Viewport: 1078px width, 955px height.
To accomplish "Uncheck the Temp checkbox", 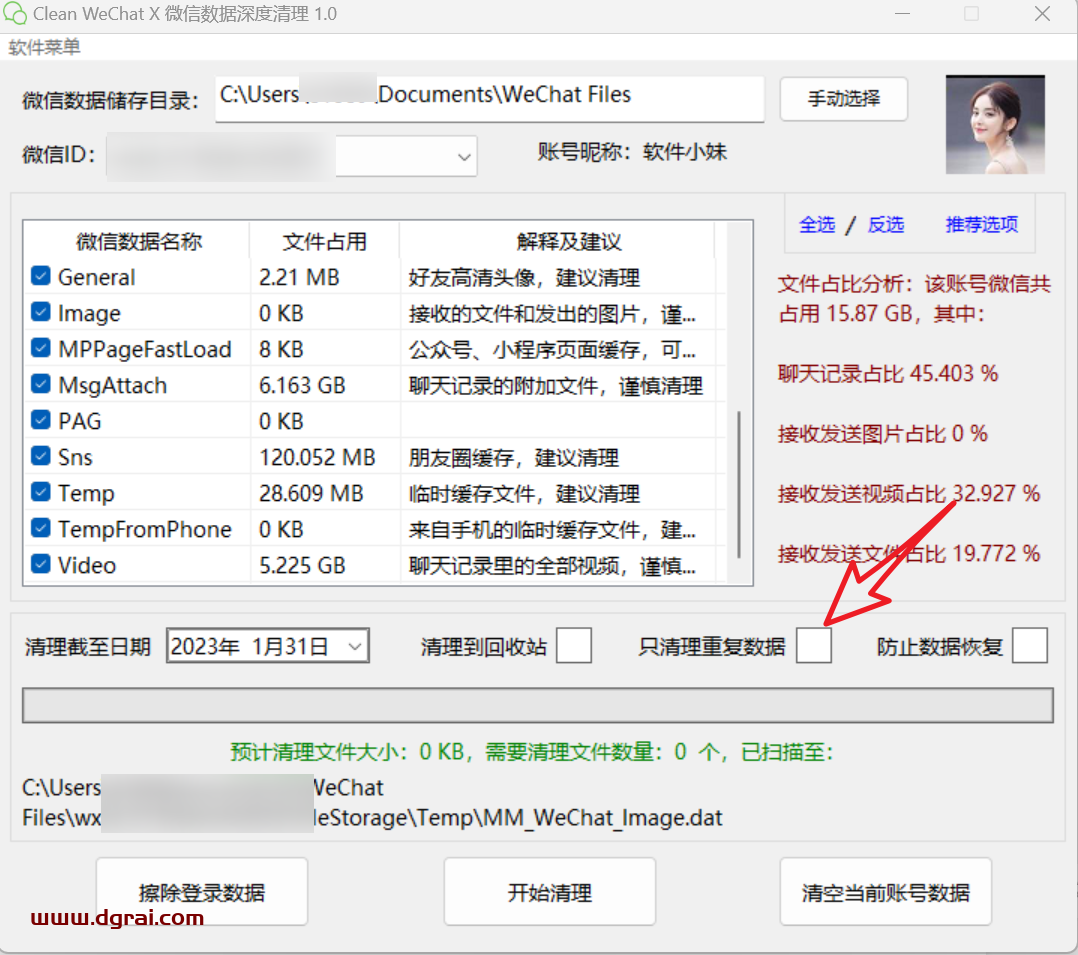I will (41, 492).
